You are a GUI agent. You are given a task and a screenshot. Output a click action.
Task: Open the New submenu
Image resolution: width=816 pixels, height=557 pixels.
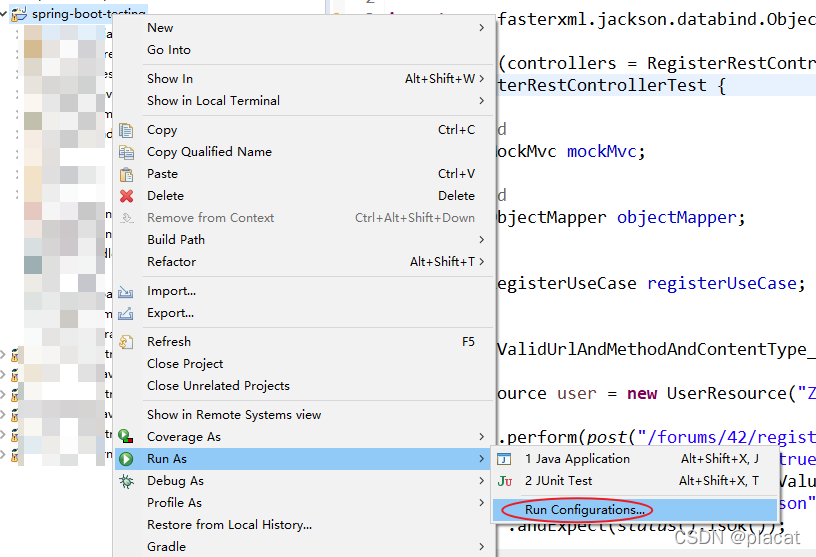304,28
